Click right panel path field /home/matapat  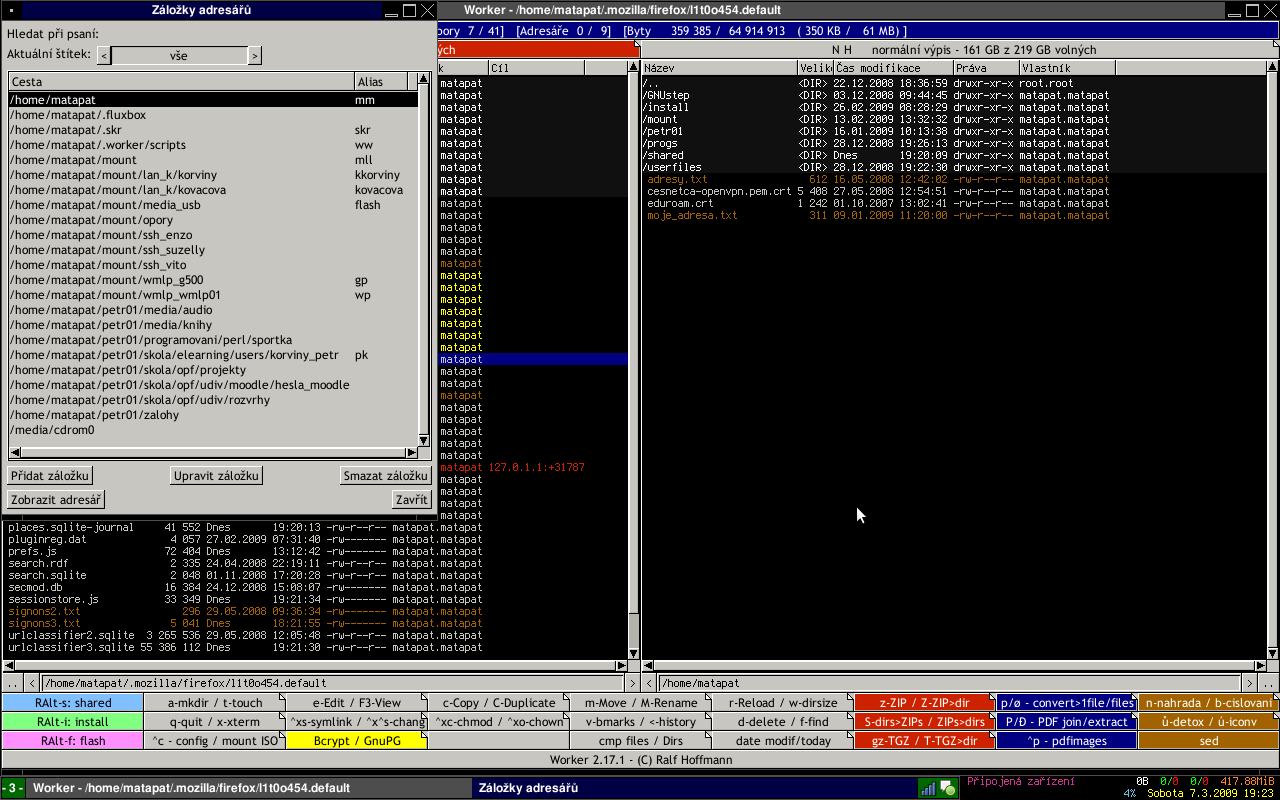949,683
